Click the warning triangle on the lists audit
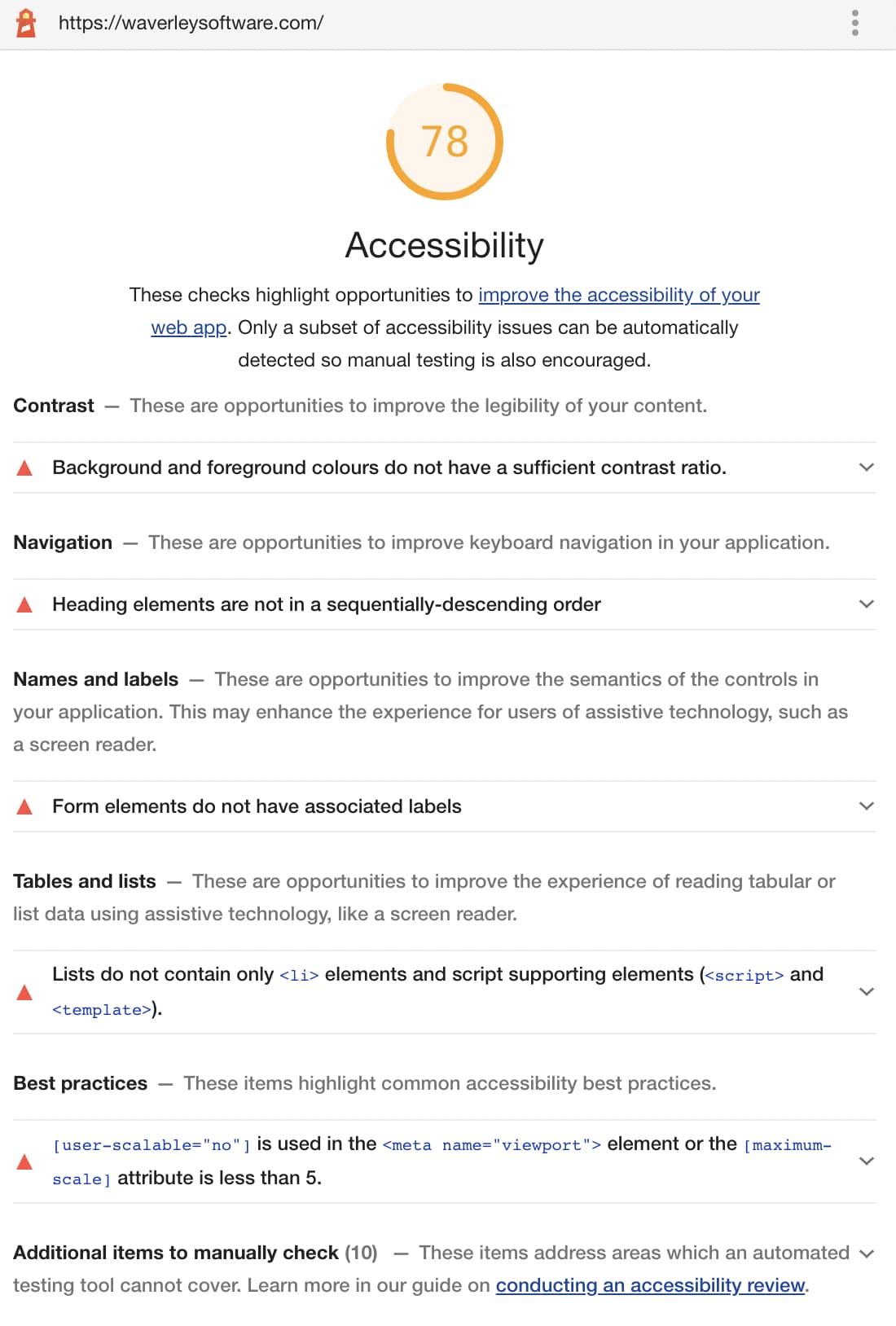This screenshot has width=896, height=1326. (x=26, y=992)
